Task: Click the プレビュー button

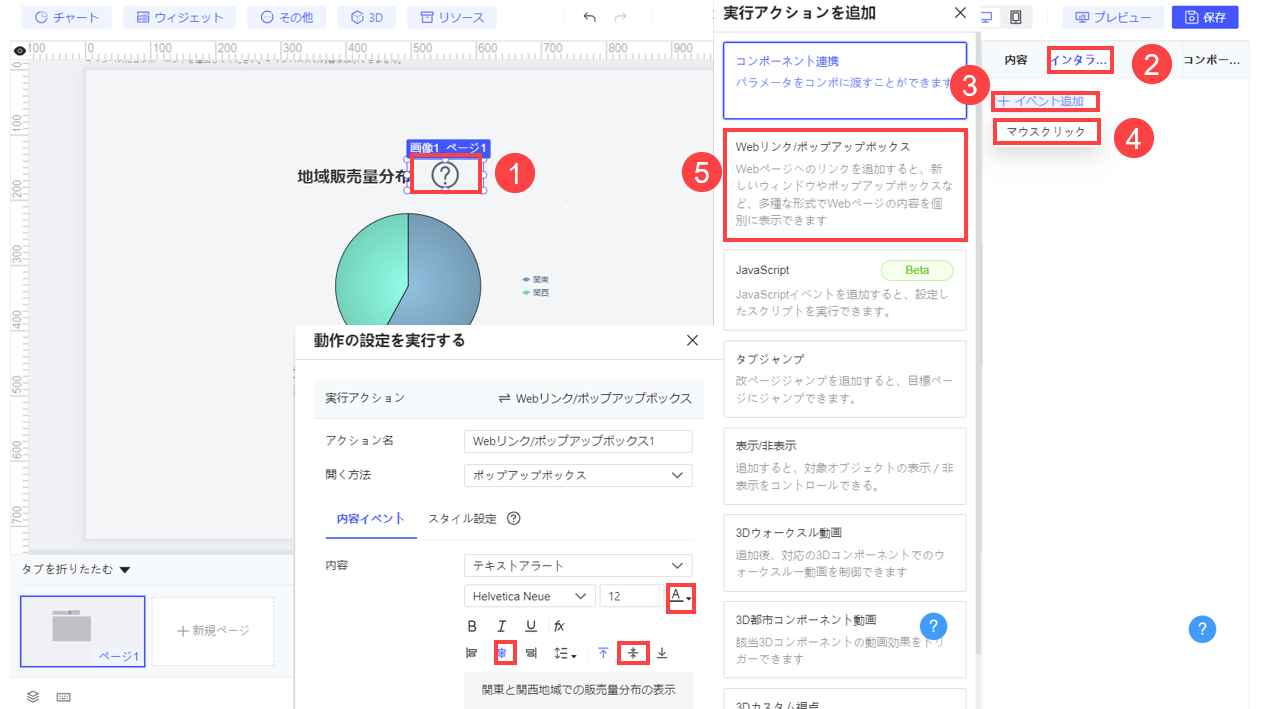Action: point(1113,17)
